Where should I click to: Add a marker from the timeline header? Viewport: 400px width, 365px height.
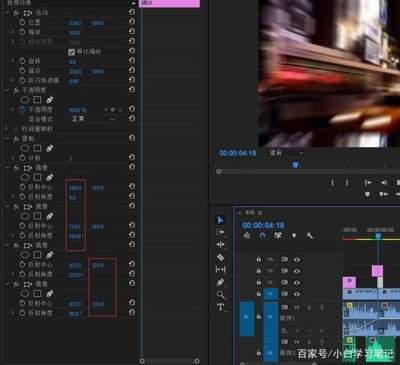click(x=294, y=236)
